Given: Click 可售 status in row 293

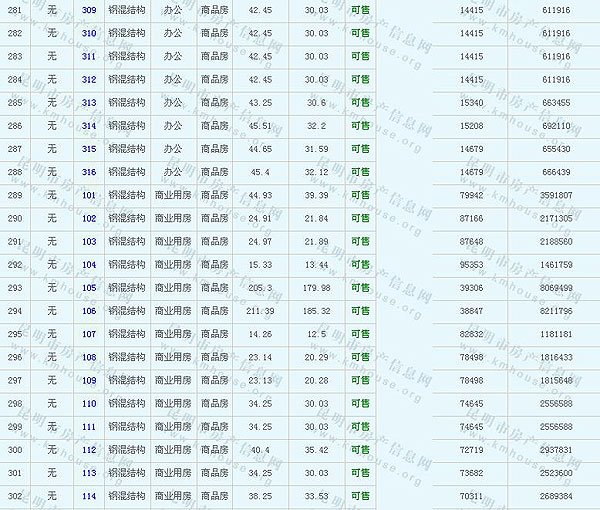Looking at the screenshot, I should [x=360, y=288].
